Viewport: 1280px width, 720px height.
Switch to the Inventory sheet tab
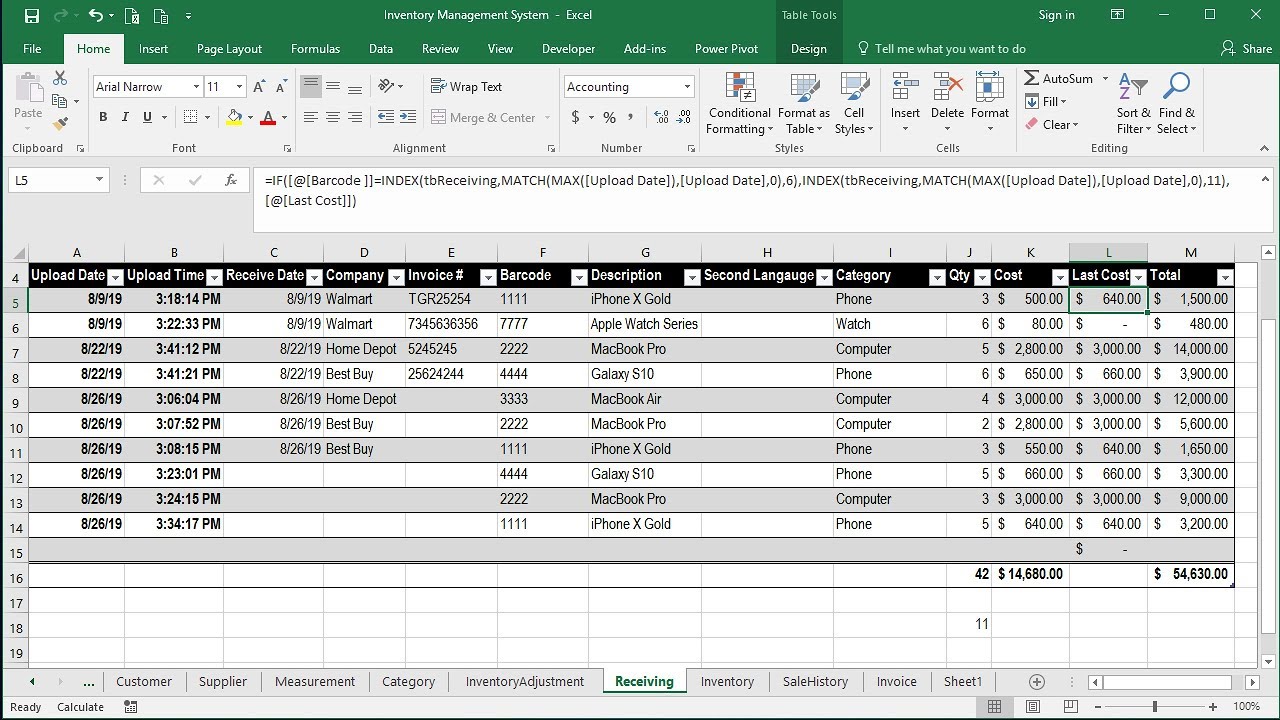coord(727,681)
